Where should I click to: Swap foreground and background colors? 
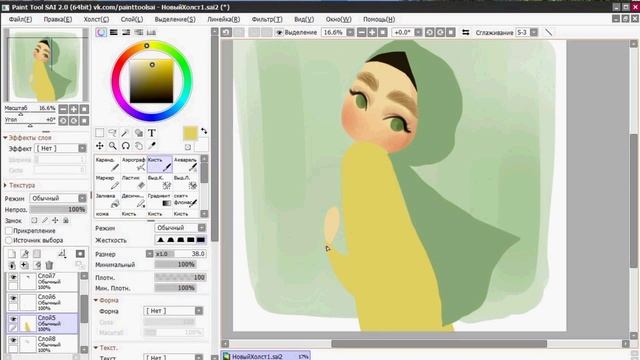pyautogui.click(x=204, y=131)
